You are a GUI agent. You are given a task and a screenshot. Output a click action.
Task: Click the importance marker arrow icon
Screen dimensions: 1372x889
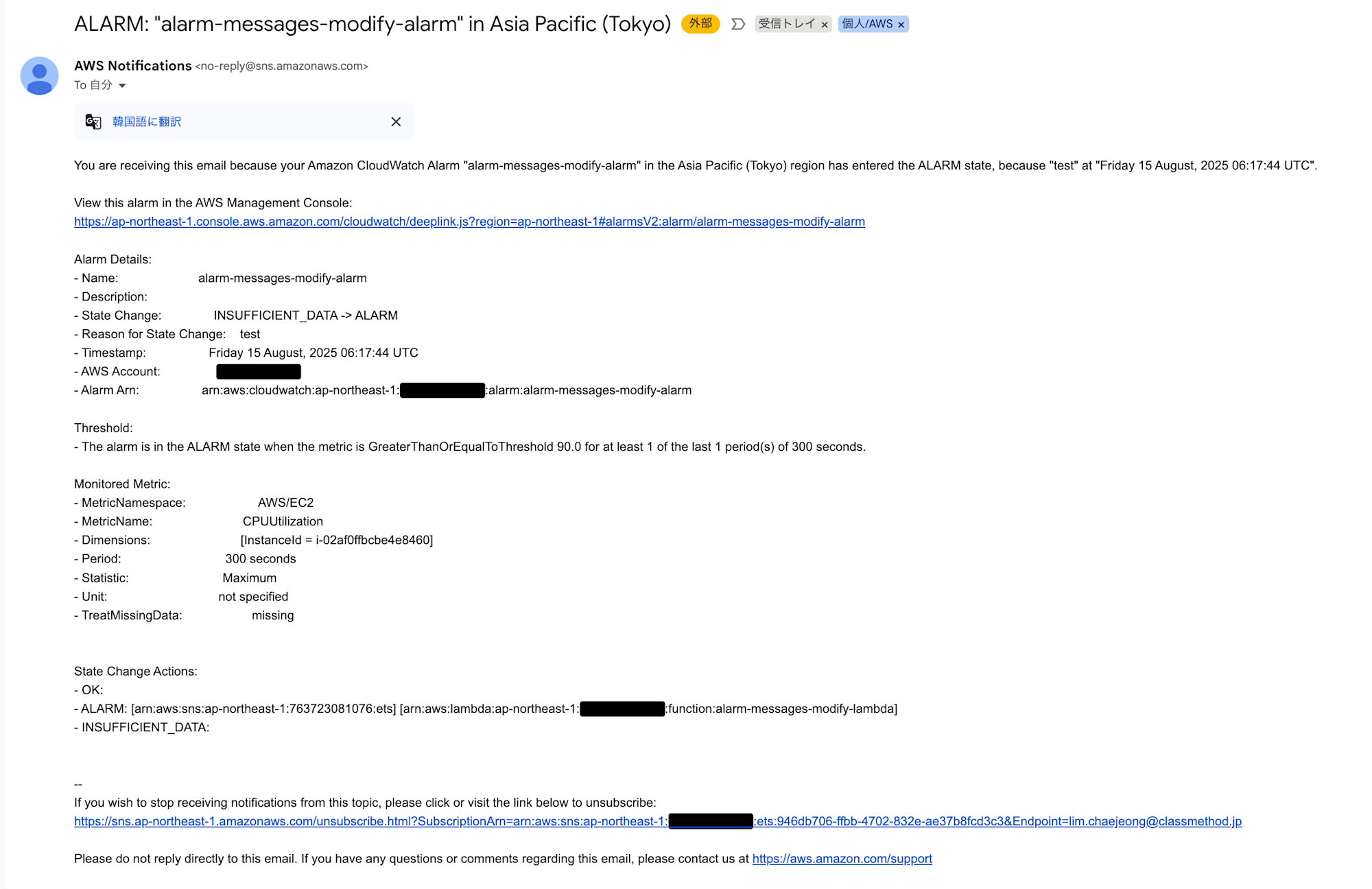point(737,24)
